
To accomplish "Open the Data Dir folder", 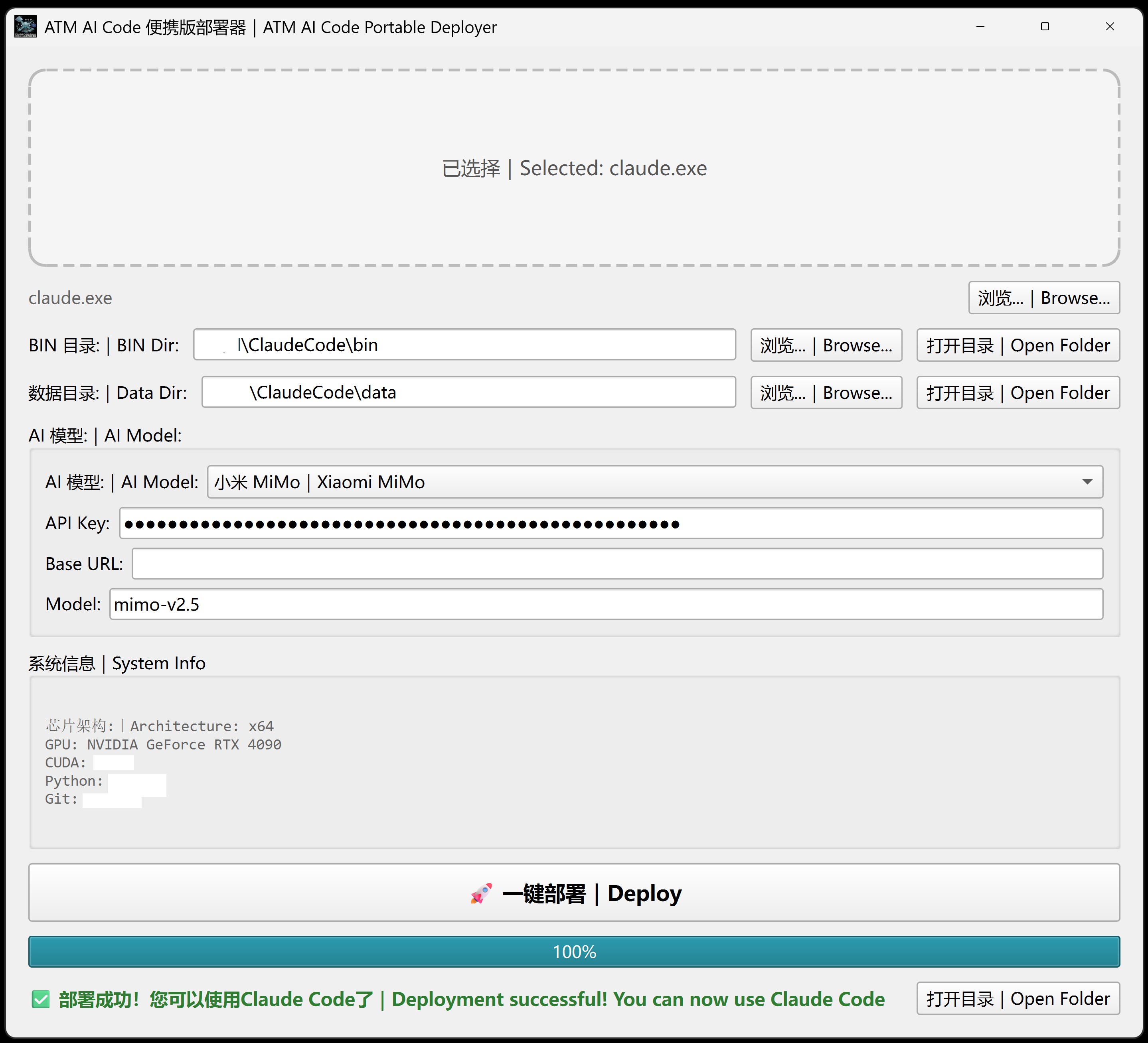I will pos(1018,392).
